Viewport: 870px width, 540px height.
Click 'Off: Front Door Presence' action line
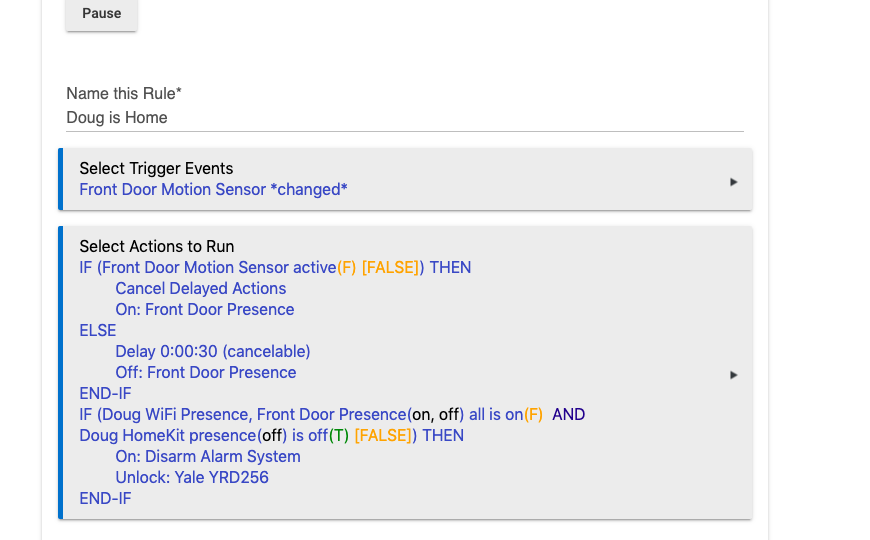(205, 373)
